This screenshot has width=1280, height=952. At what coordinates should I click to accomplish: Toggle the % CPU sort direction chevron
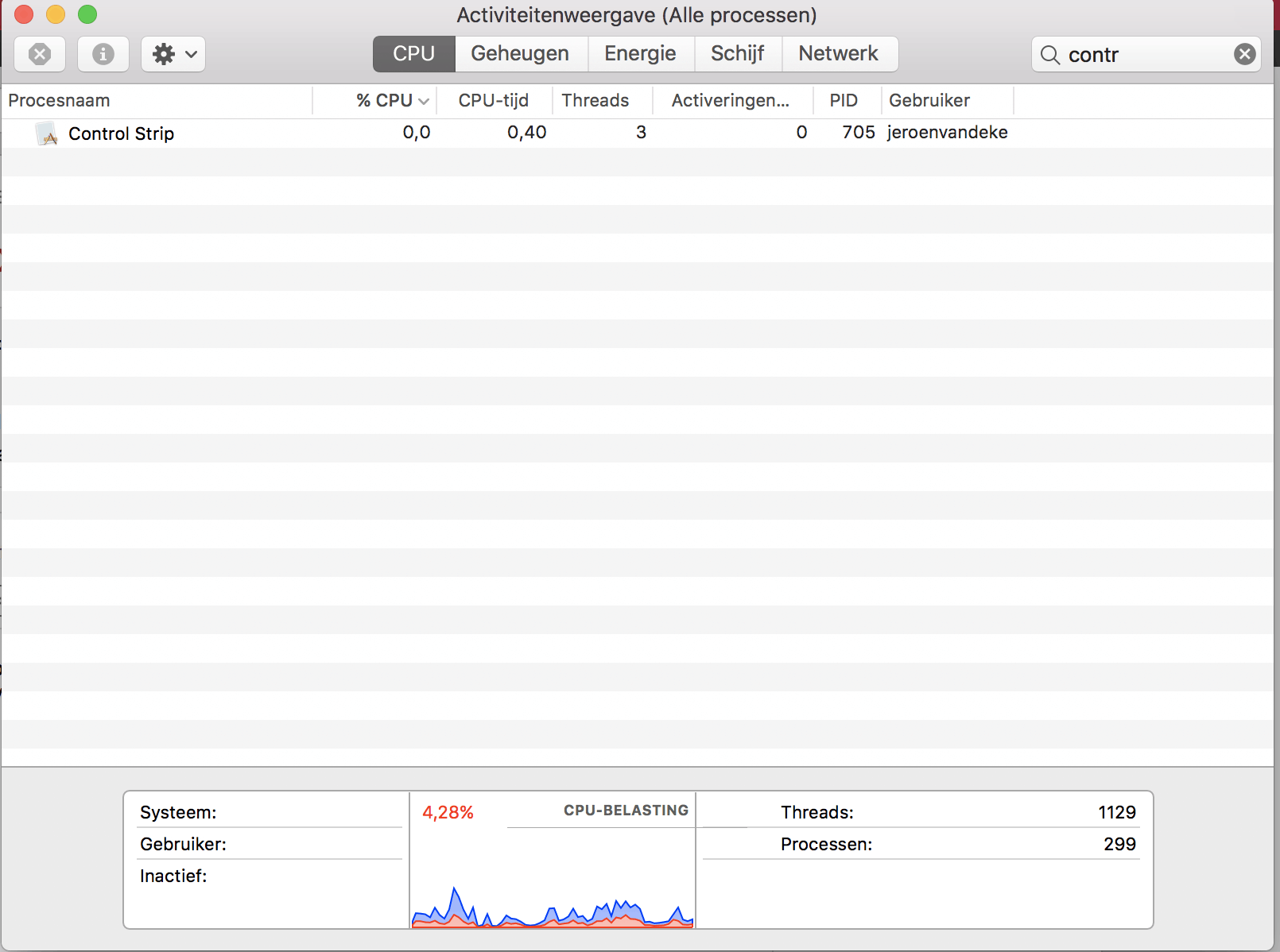click(x=424, y=102)
